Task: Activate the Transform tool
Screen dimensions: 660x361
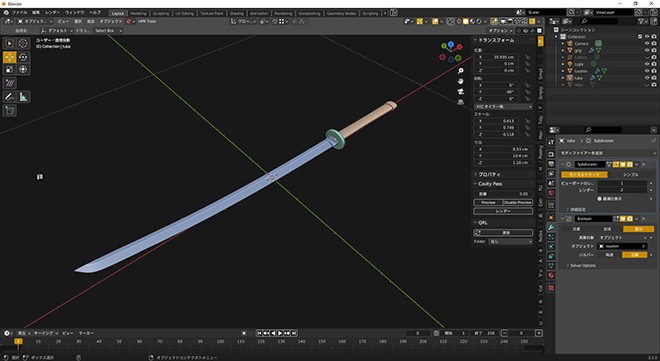Action: [x=23, y=69]
